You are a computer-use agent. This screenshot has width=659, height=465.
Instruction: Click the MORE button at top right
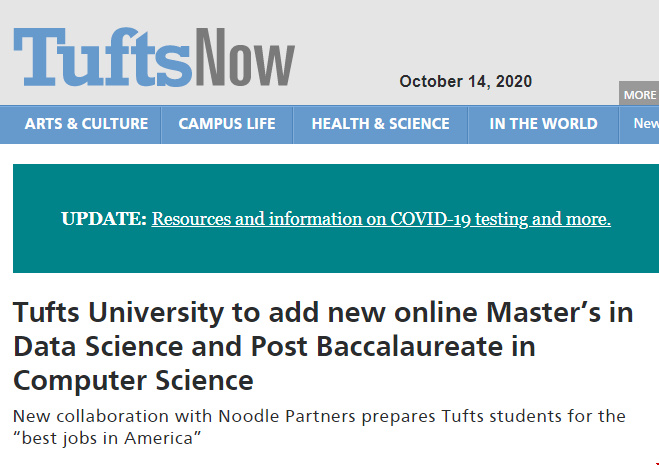(639, 95)
